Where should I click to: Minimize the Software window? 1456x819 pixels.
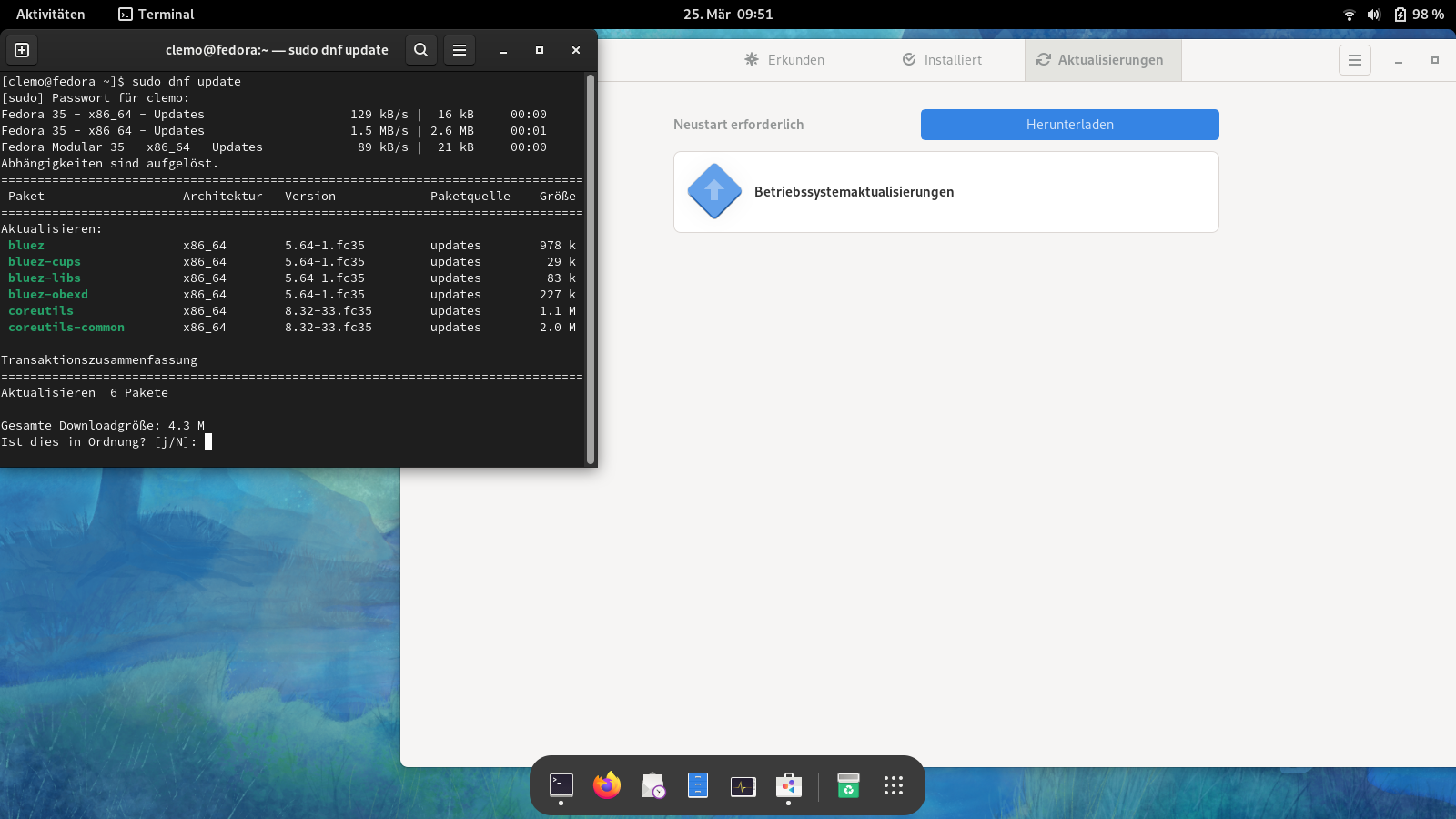(x=1399, y=60)
